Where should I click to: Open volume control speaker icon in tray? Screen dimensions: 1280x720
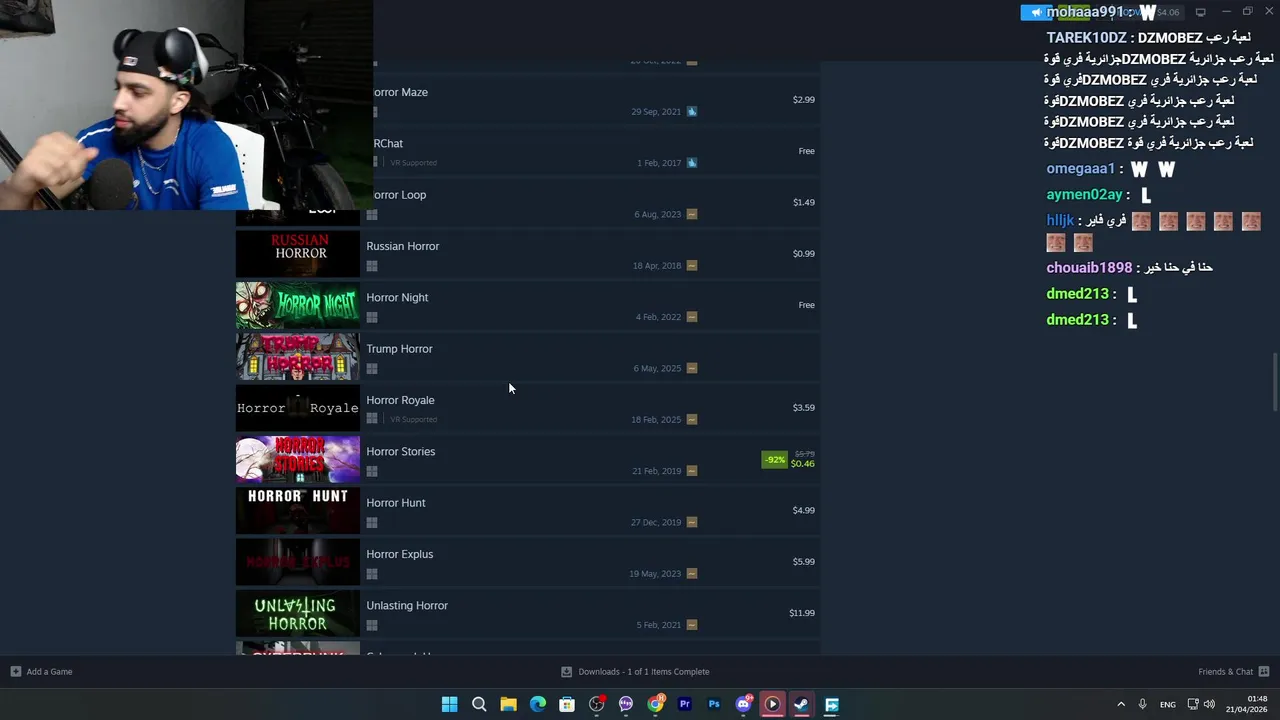pos(1209,704)
